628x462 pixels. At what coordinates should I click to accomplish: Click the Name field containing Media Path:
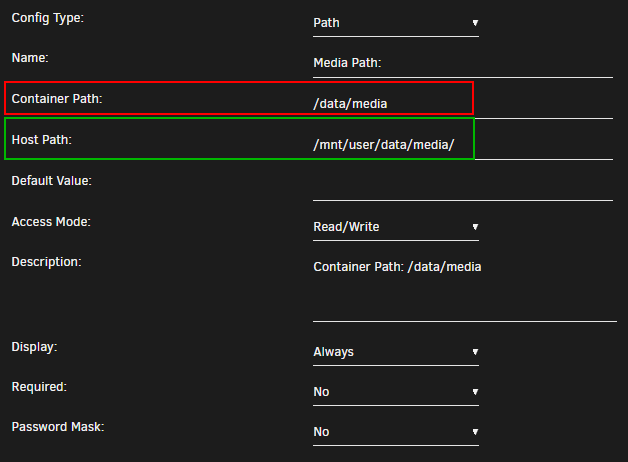pyautogui.click(x=462, y=64)
